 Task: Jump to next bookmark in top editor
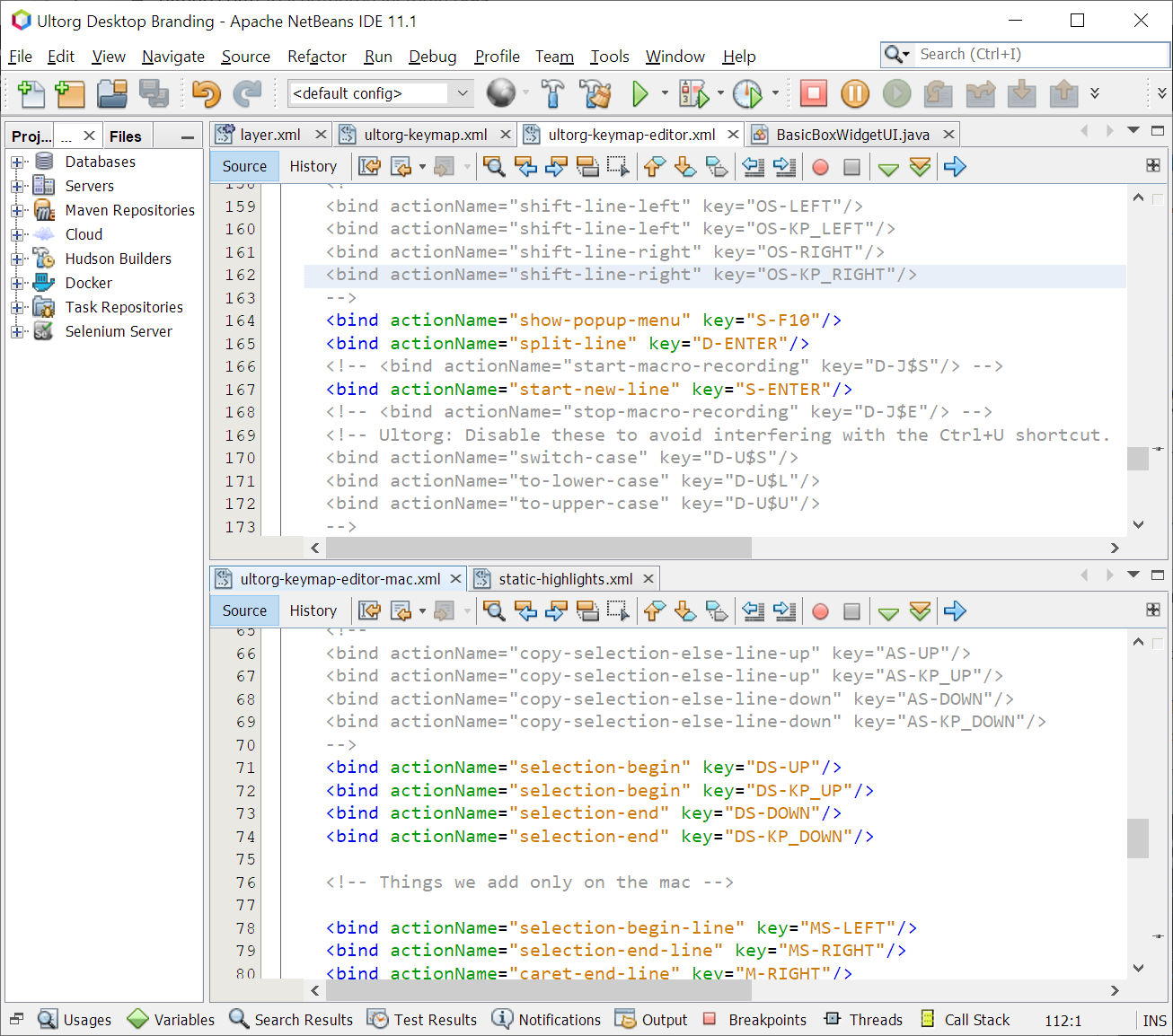point(685,166)
